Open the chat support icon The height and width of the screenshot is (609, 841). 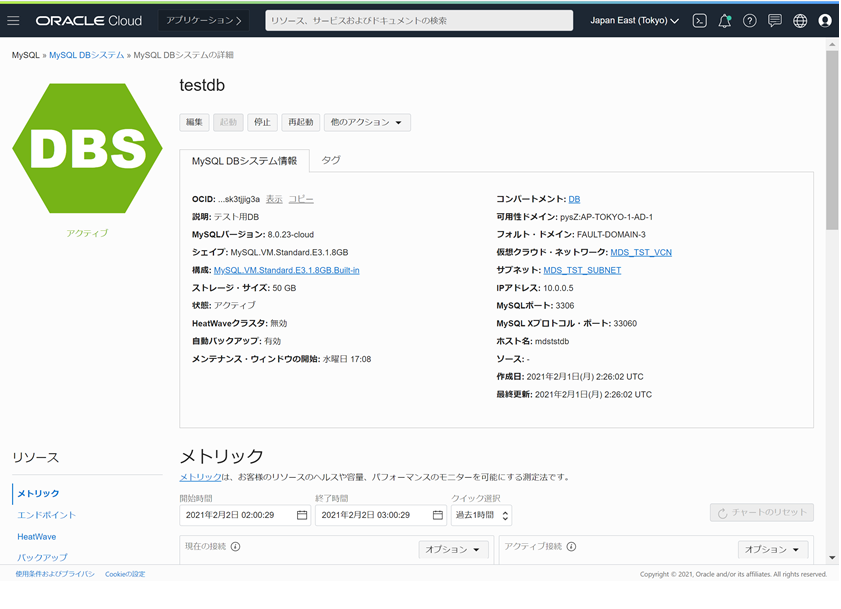(x=775, y=20)
